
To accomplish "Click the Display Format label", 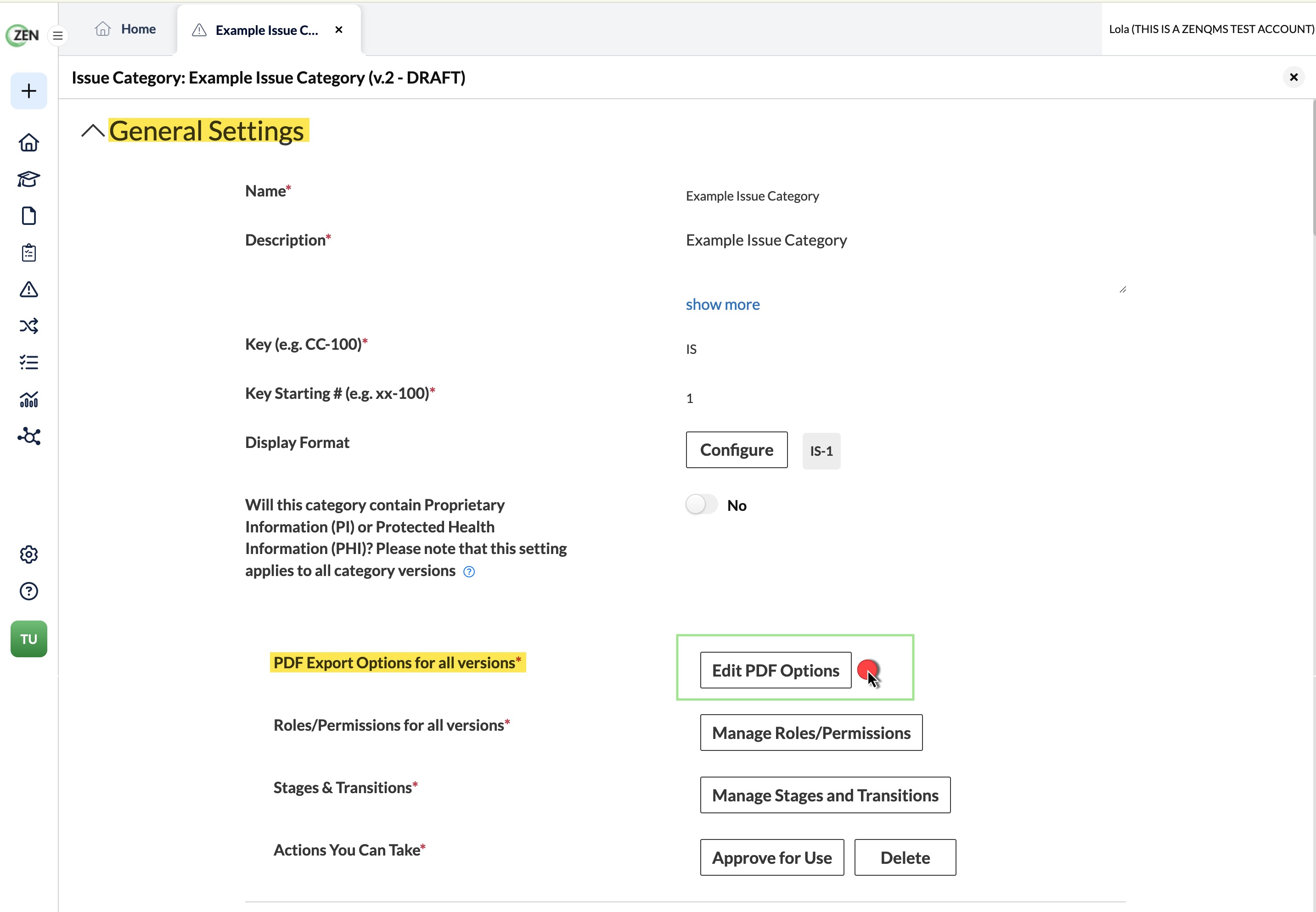I will tap(297, 442).
